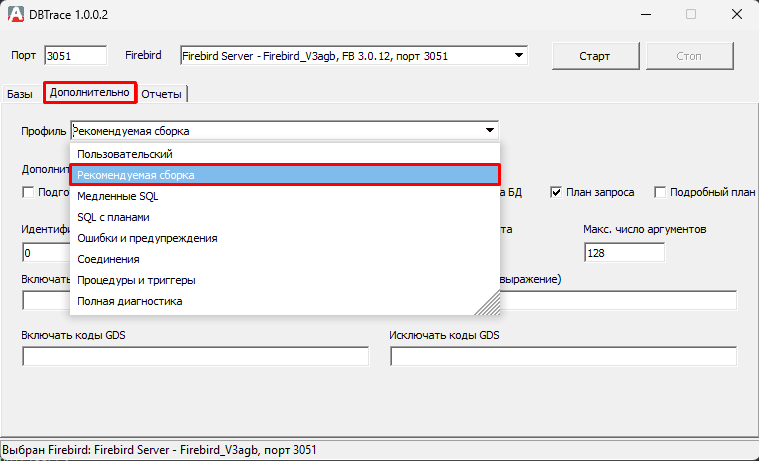Viewport: 759px width, 461px height.
Task: Choose Рекомендуемая сборка in profile list
Action: 285,175
